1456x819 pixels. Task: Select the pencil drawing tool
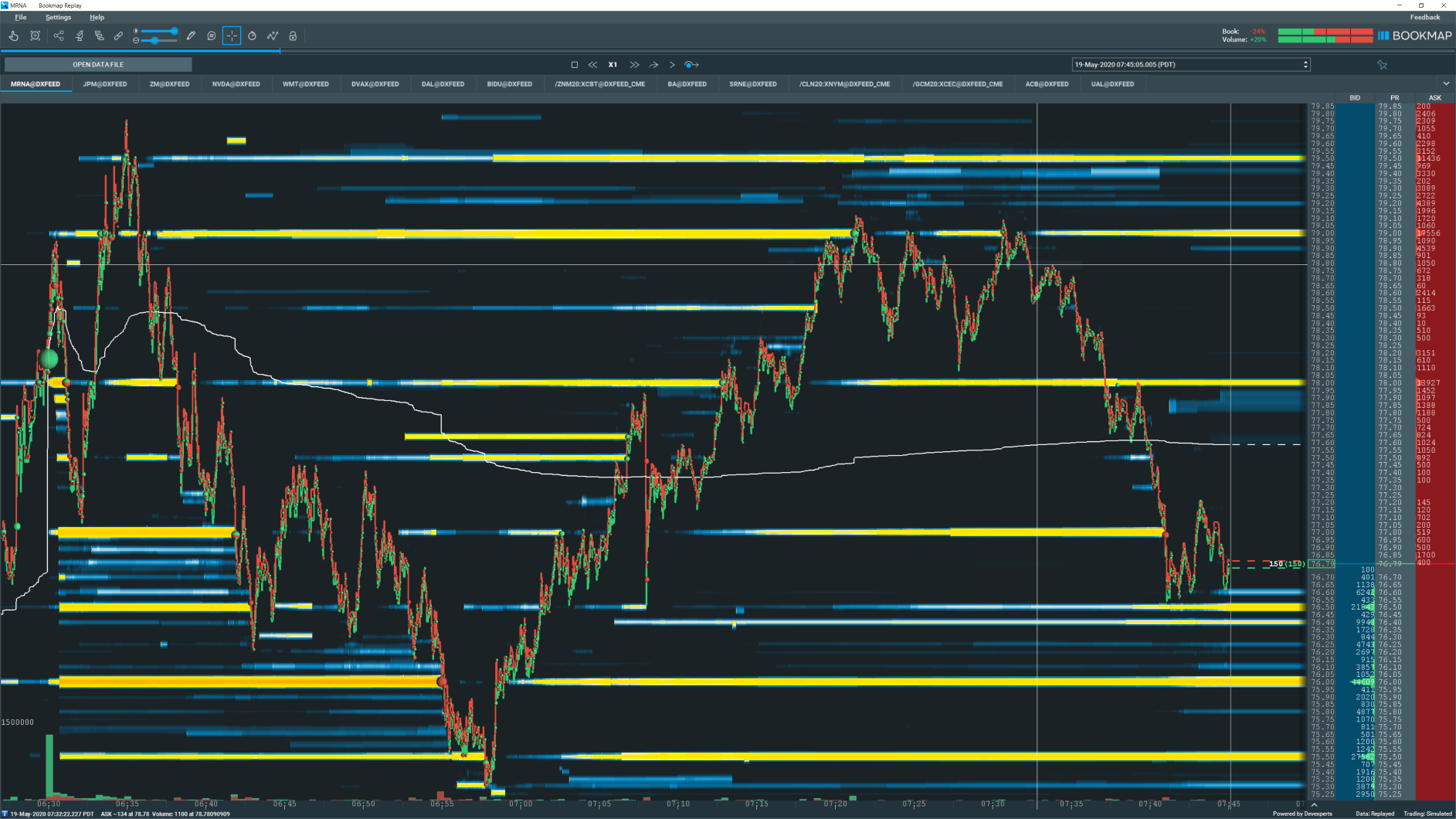coord(191,36)
